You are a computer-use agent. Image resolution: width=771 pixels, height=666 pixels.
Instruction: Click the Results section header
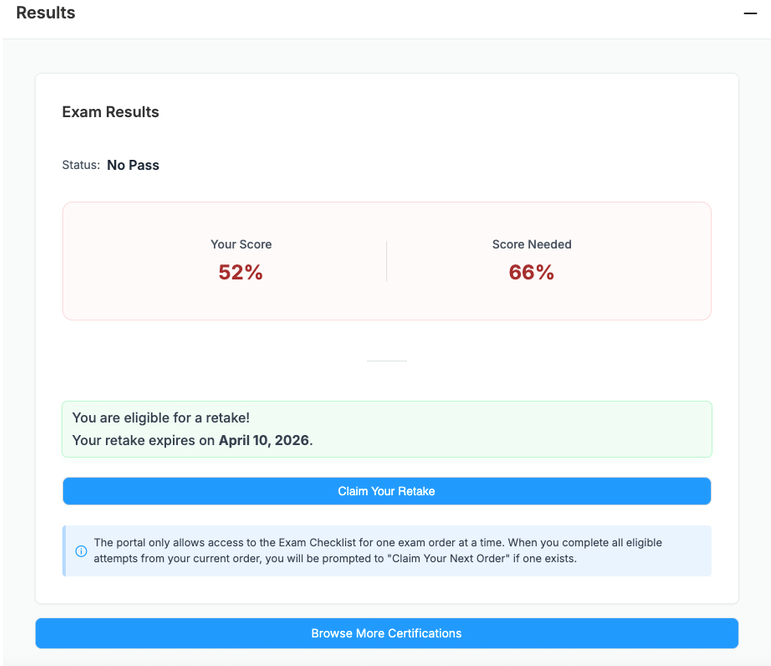click(46, 13)
